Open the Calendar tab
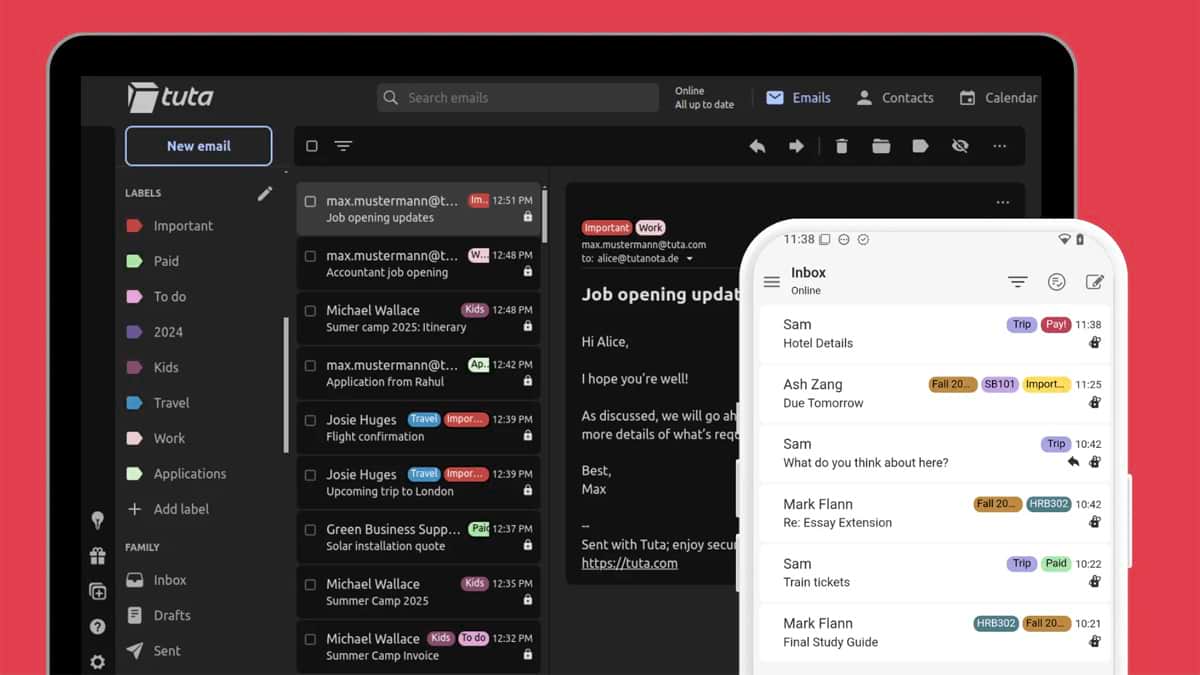Image resolution: width=1200 pixels, height=675 pixels. click(x=998, y=97)
